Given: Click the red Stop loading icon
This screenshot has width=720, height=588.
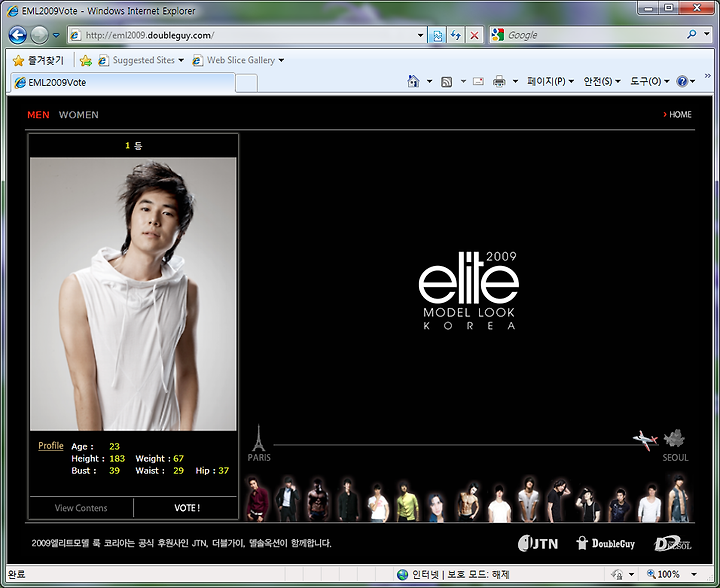Looking at the screenshot, I should click(474, 35).
